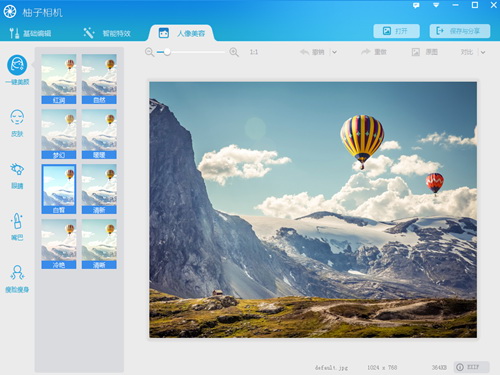Click the zoom out magnifier icon

150,52
